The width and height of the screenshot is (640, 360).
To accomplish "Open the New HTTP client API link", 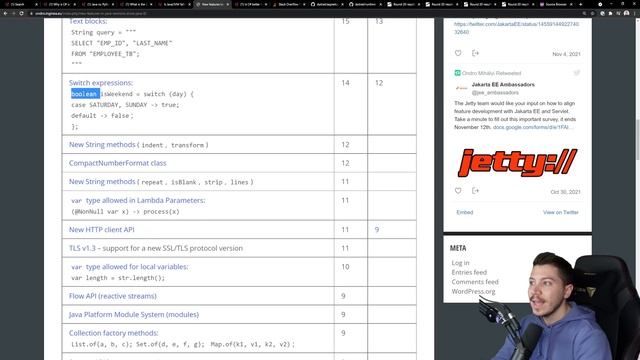I will 102,229.
